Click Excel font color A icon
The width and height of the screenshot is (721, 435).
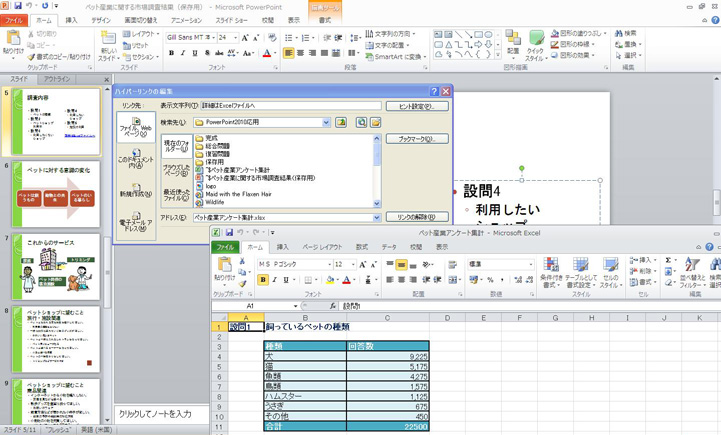(347, 280)
